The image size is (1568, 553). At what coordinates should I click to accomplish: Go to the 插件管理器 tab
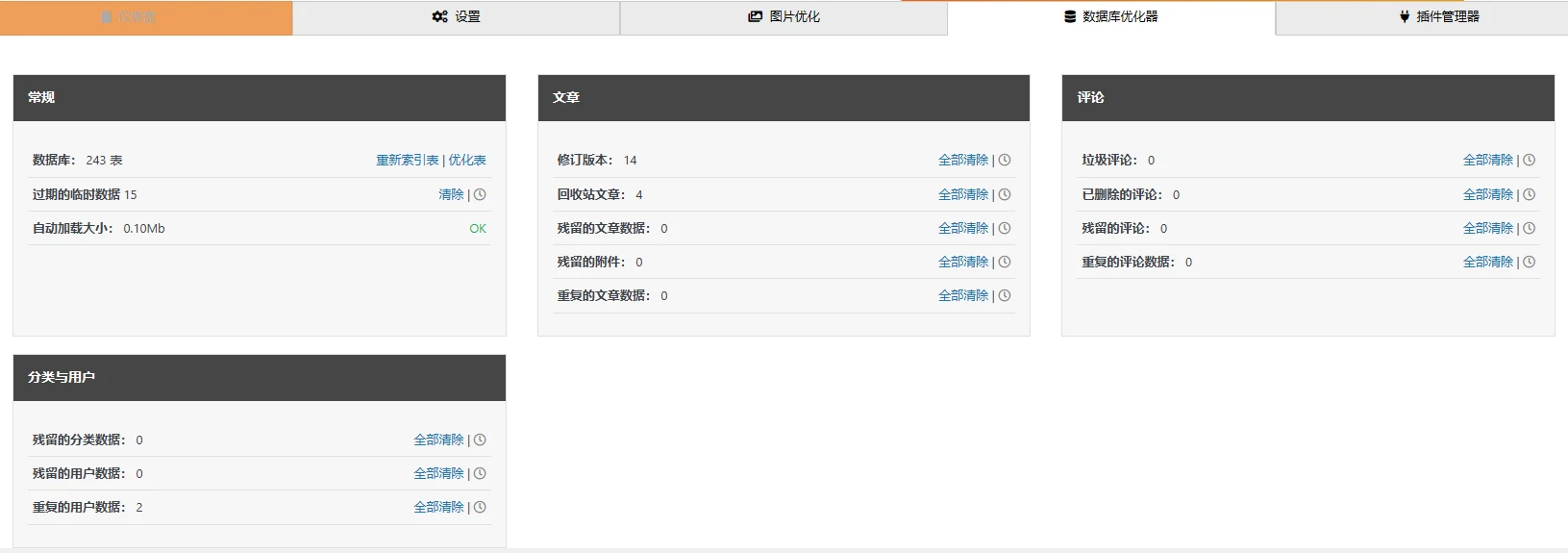[1422, 17]
